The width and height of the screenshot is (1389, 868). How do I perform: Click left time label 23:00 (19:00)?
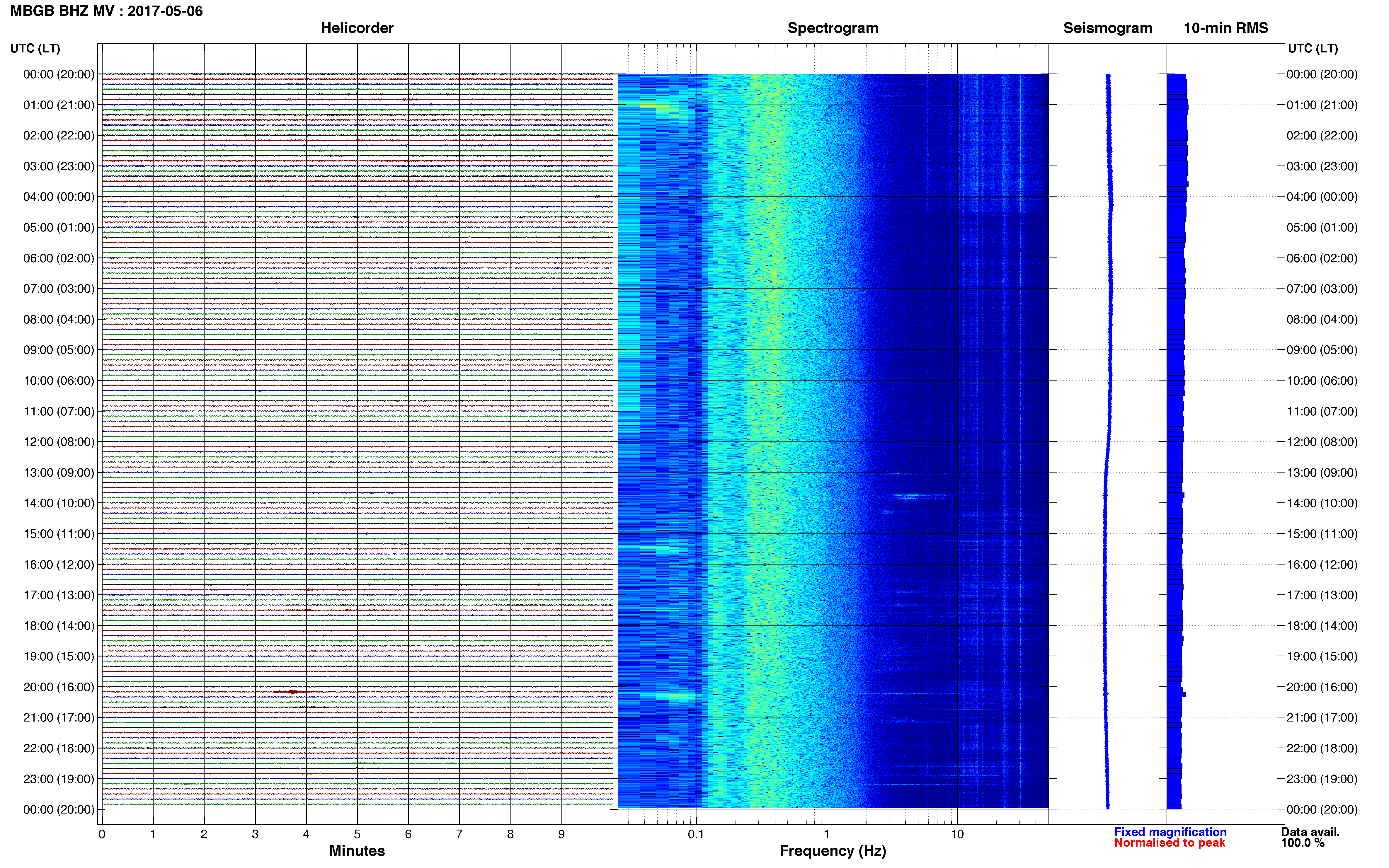(x=59, y=779)
